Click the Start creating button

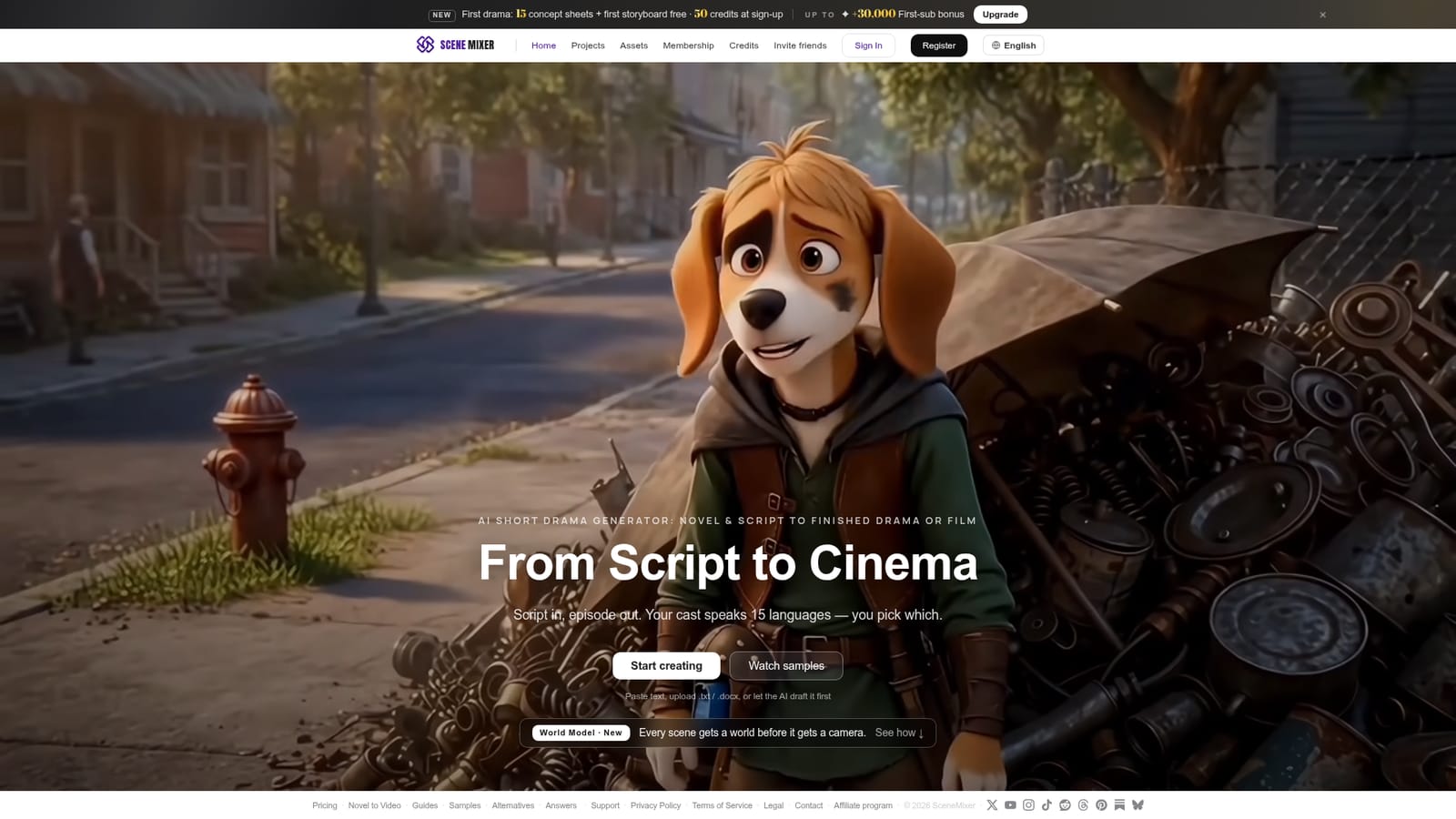tap(666, 665)
